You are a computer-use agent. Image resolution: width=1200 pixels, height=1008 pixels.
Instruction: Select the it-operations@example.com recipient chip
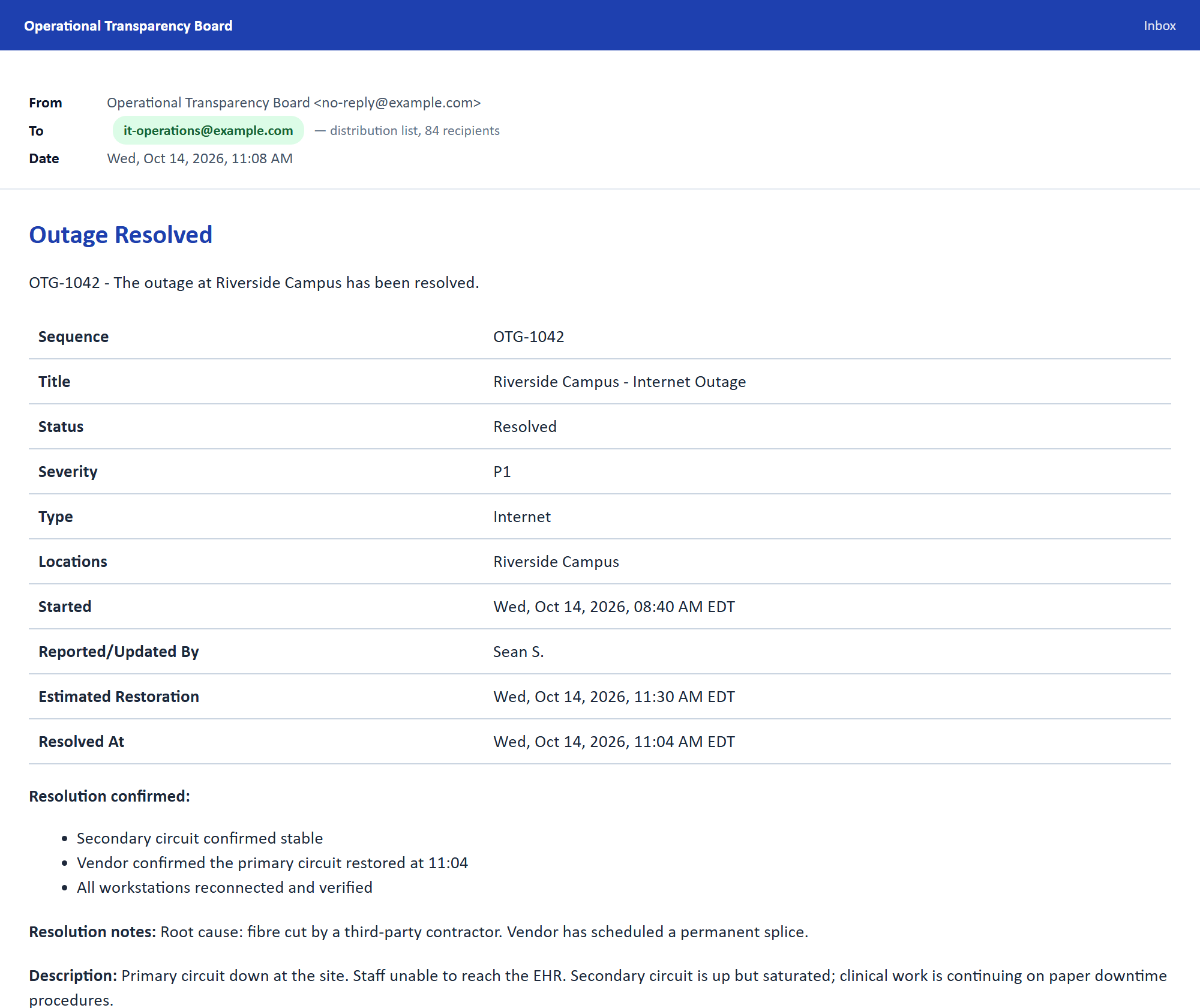[x=208, y=130]
